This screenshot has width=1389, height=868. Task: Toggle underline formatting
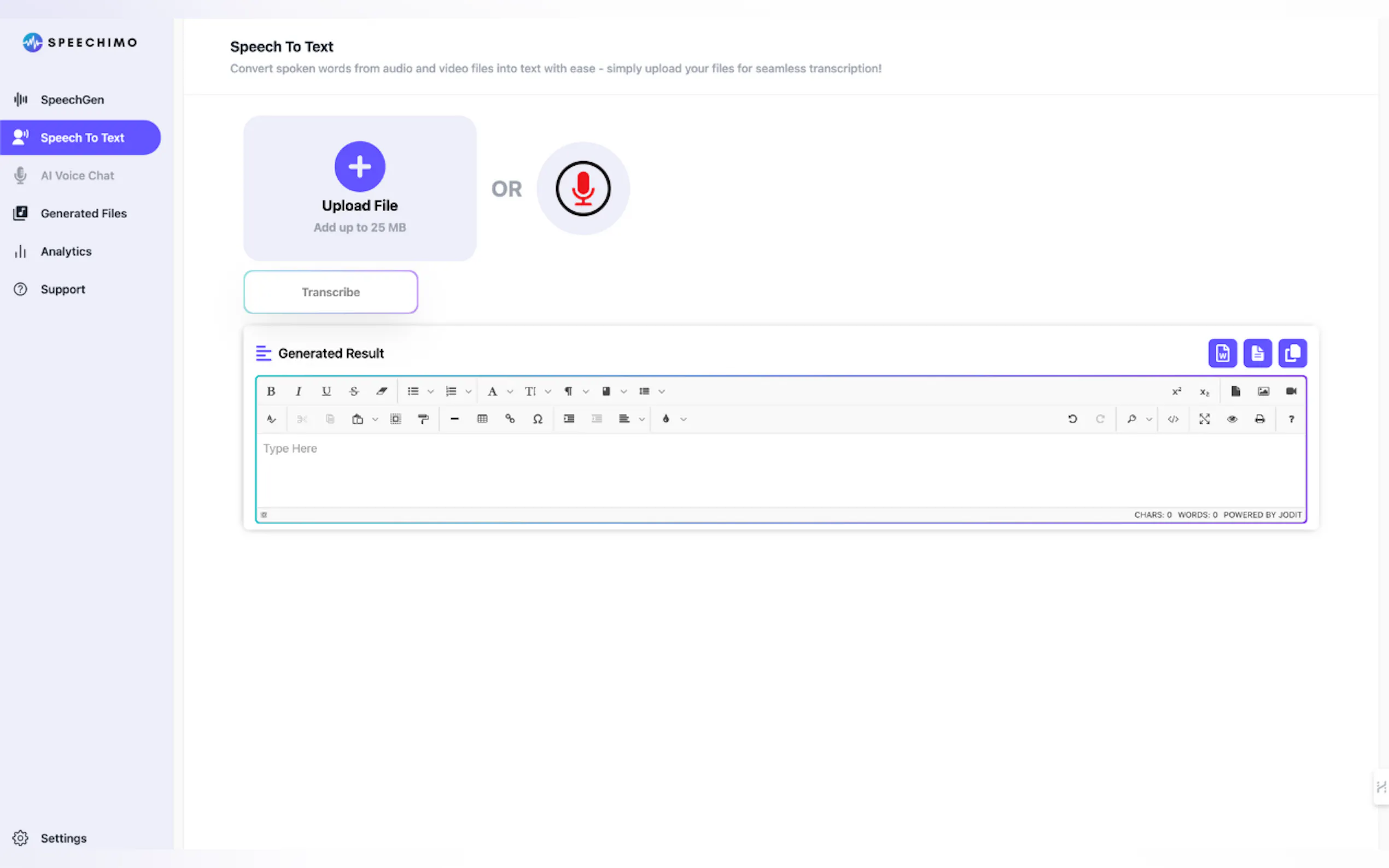coord(326,391)
